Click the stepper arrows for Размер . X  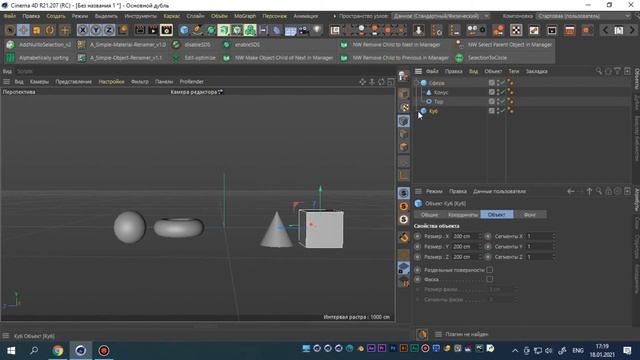tap(480, 236)
